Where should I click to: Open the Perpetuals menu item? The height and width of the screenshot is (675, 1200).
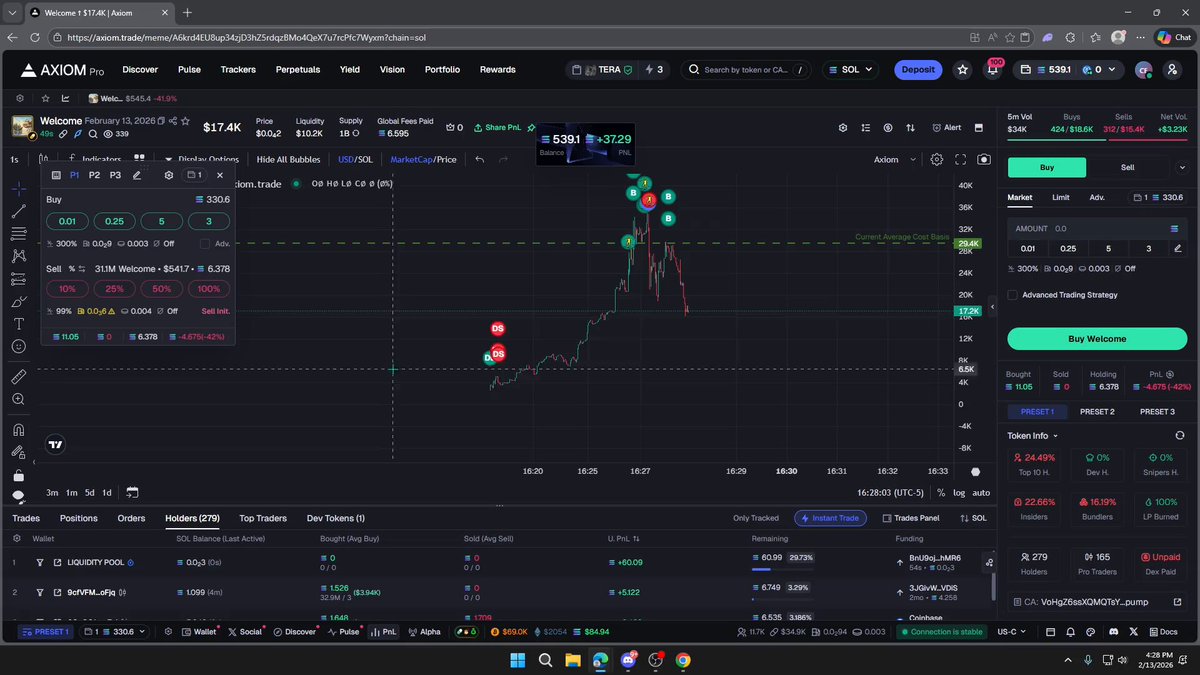[x=298, y=70]
